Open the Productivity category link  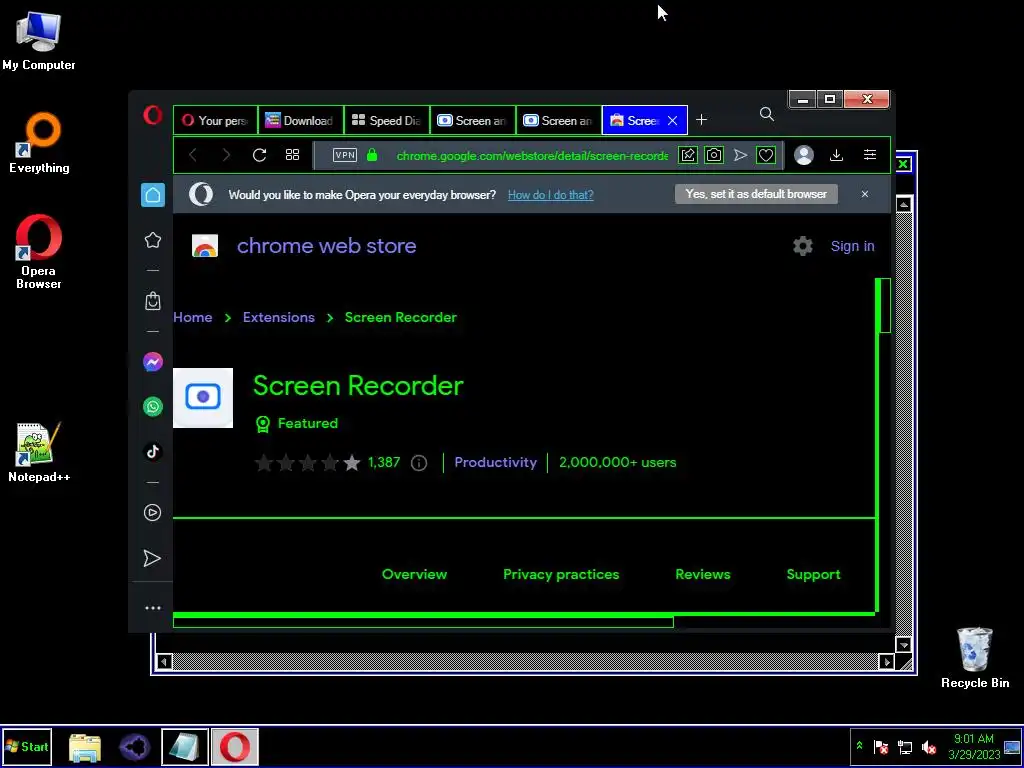pyautogui.click(x=496, y=462)
